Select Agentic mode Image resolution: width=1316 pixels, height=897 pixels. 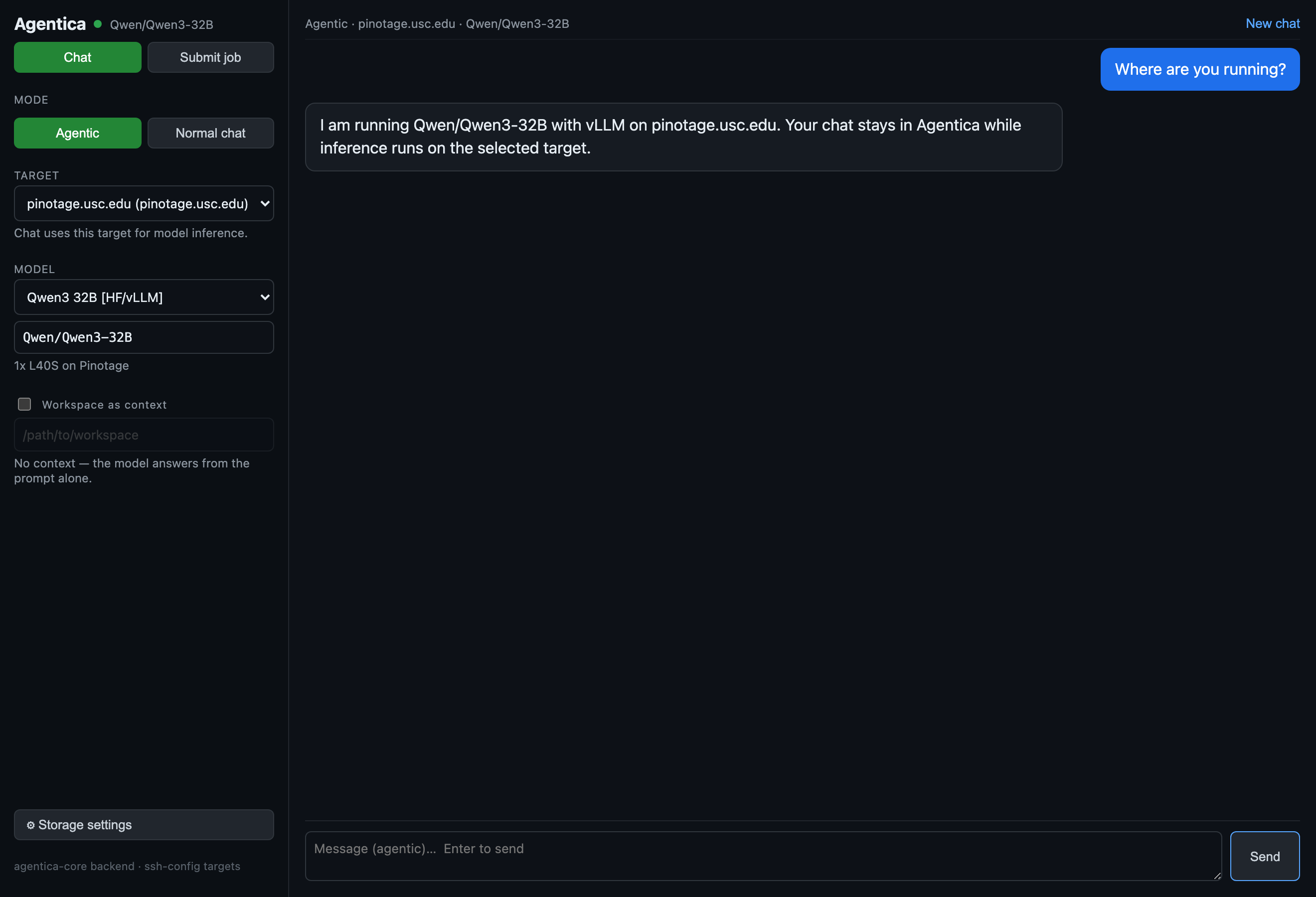[78, 133]
